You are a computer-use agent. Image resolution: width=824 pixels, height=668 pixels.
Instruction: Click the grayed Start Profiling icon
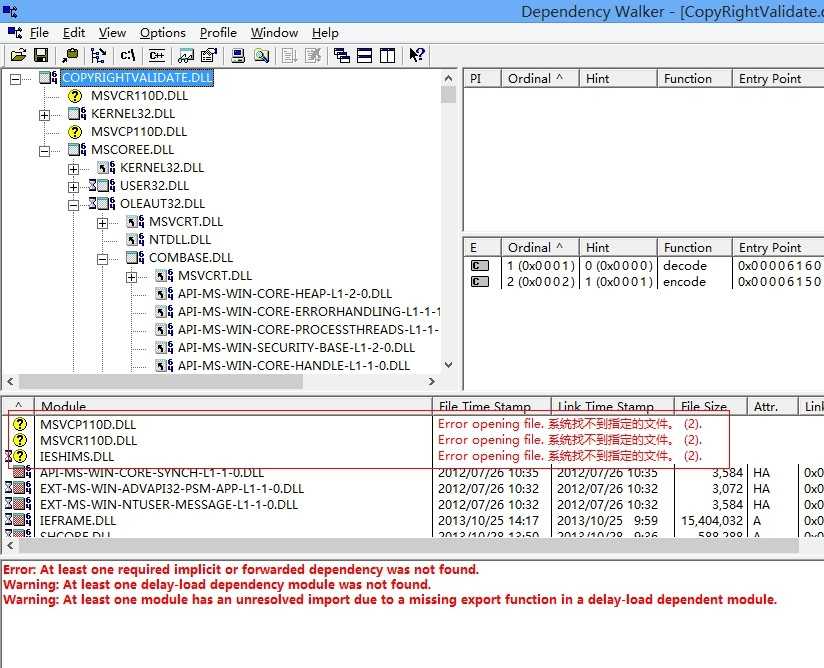tap(290, 55)
